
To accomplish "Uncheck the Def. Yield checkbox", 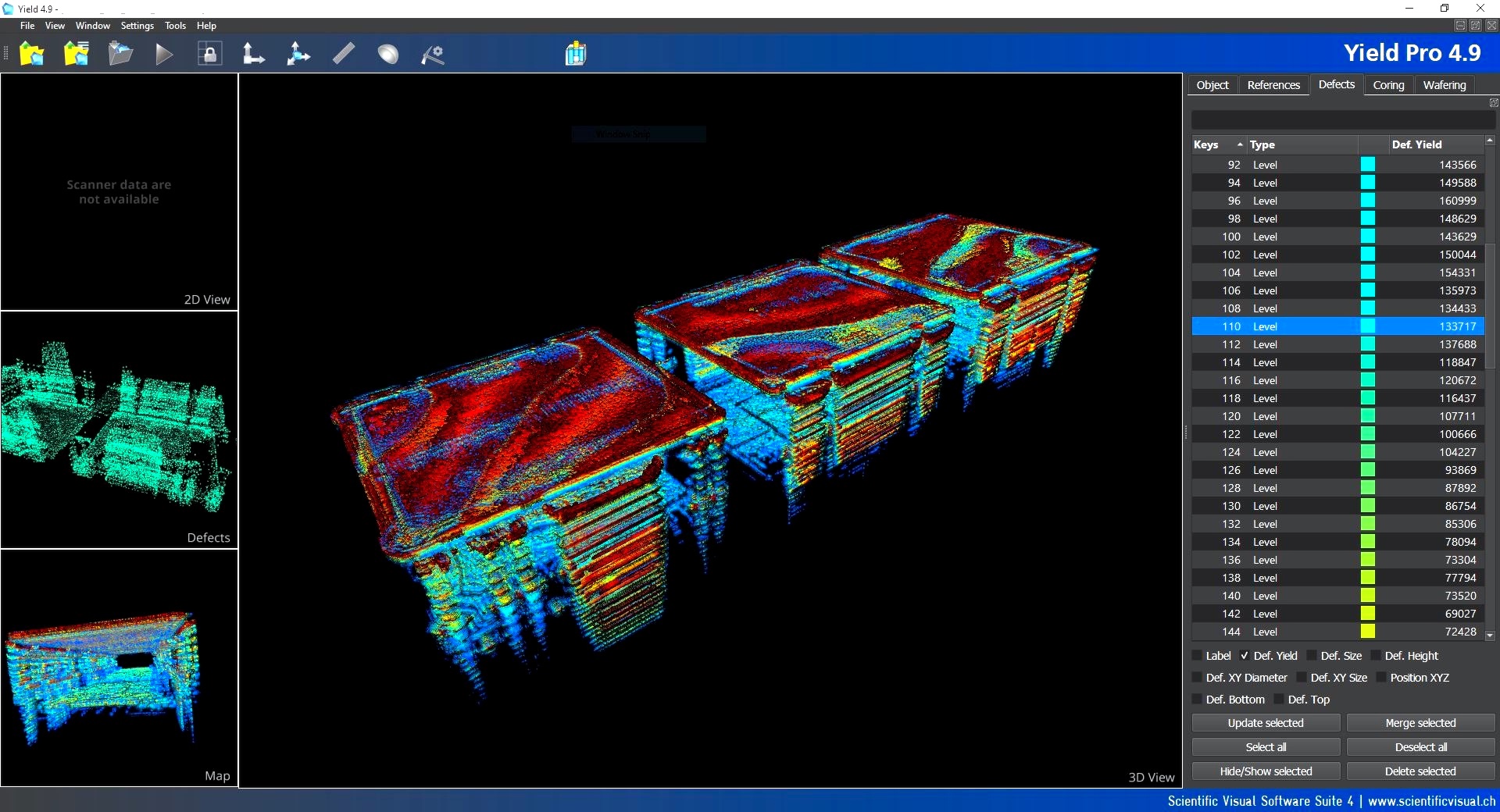I will coord(1245,656).
